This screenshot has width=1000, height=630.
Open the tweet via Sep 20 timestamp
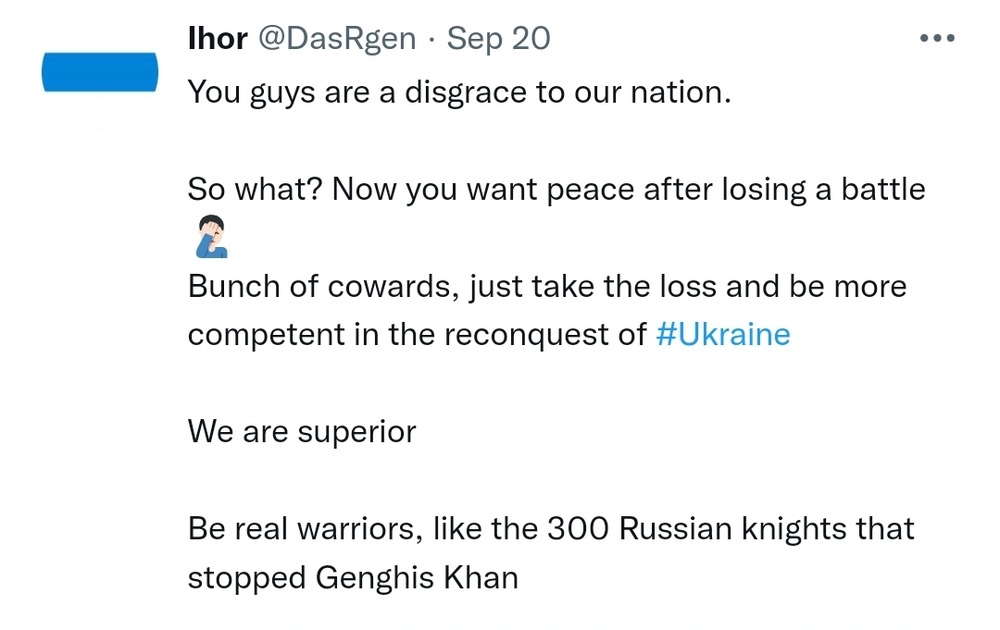point(498,39)
